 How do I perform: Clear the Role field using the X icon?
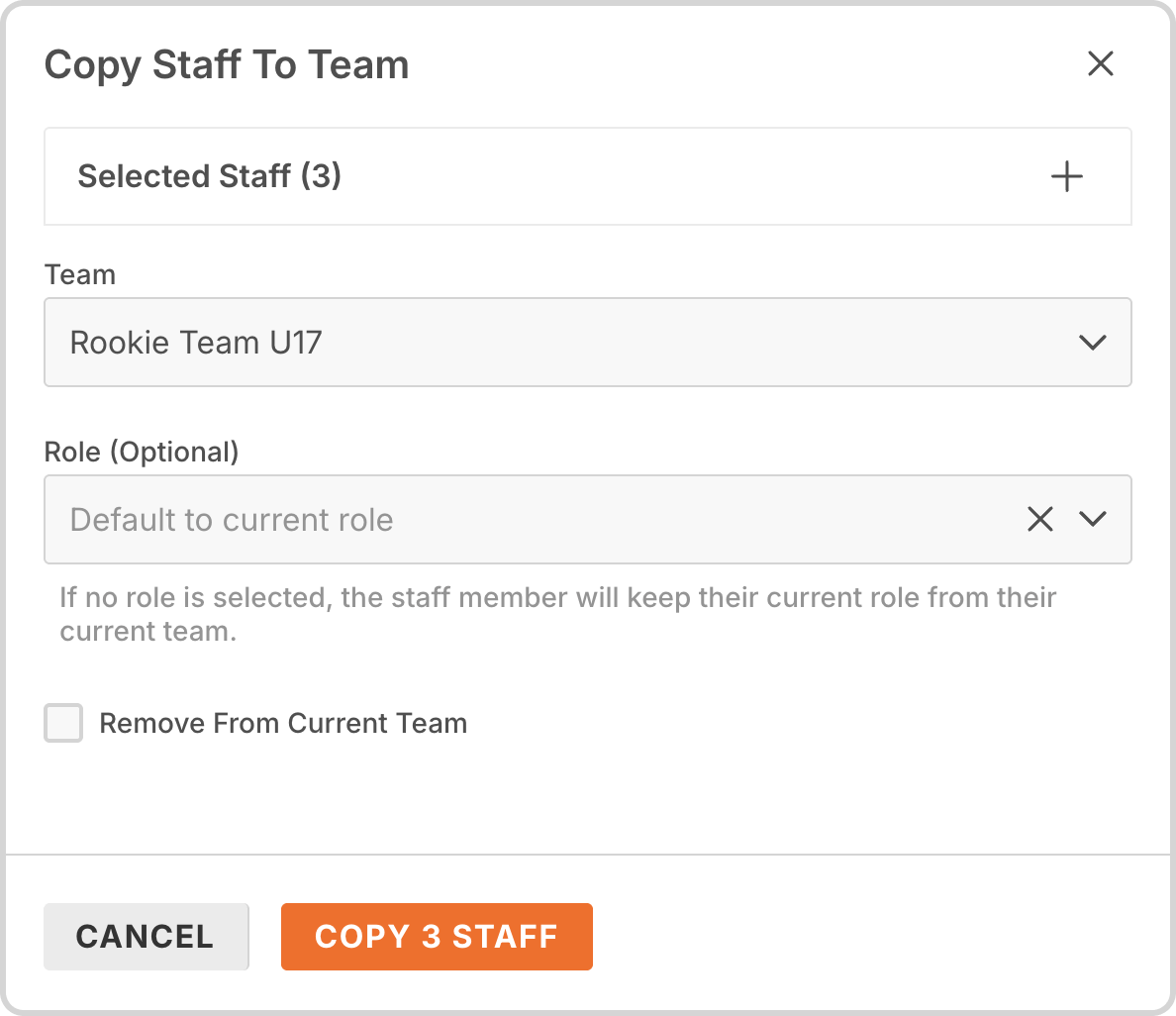click(x=1039, y=519)
